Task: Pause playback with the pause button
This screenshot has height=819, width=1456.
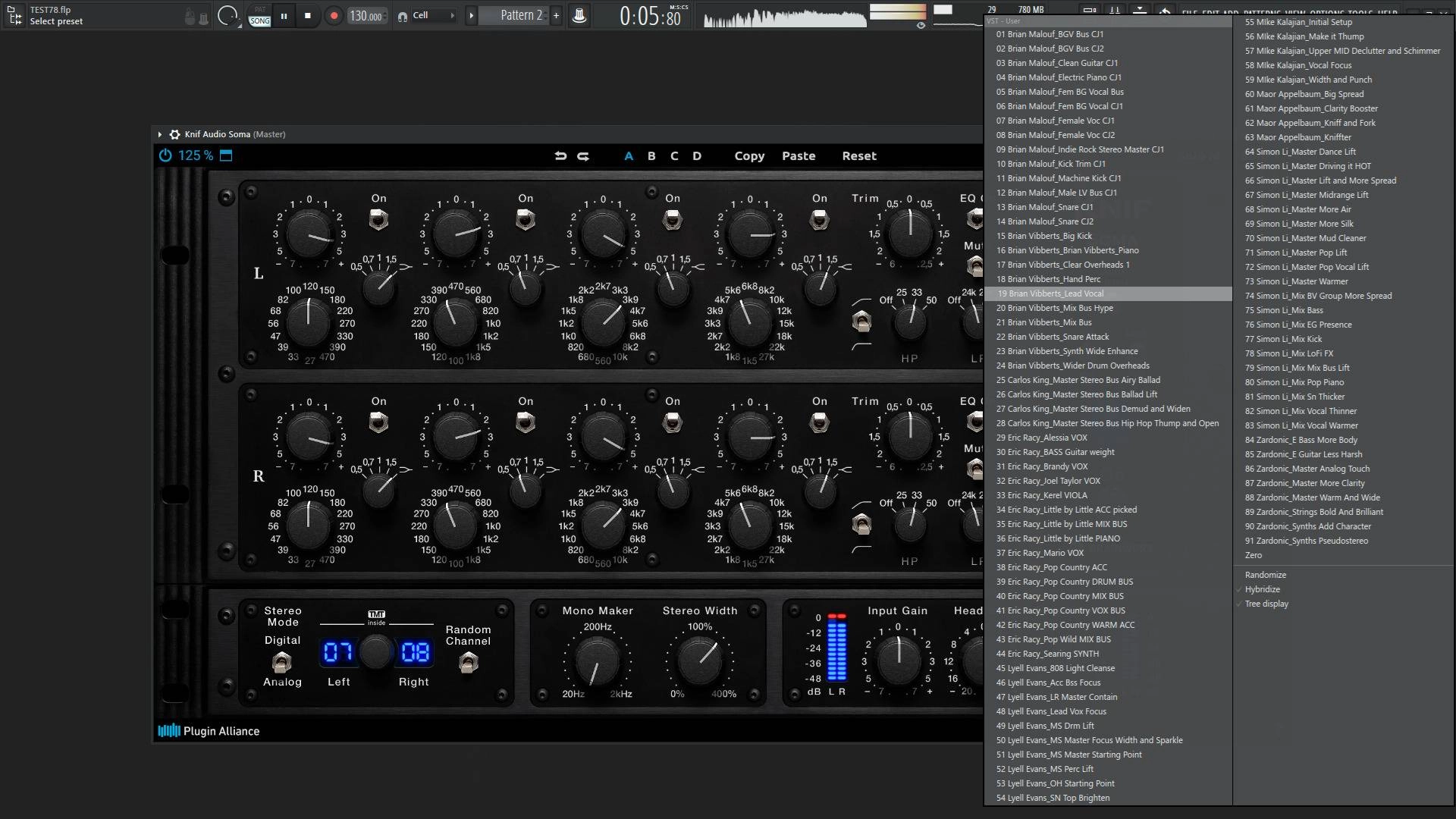Action: [x=284, y=16]
